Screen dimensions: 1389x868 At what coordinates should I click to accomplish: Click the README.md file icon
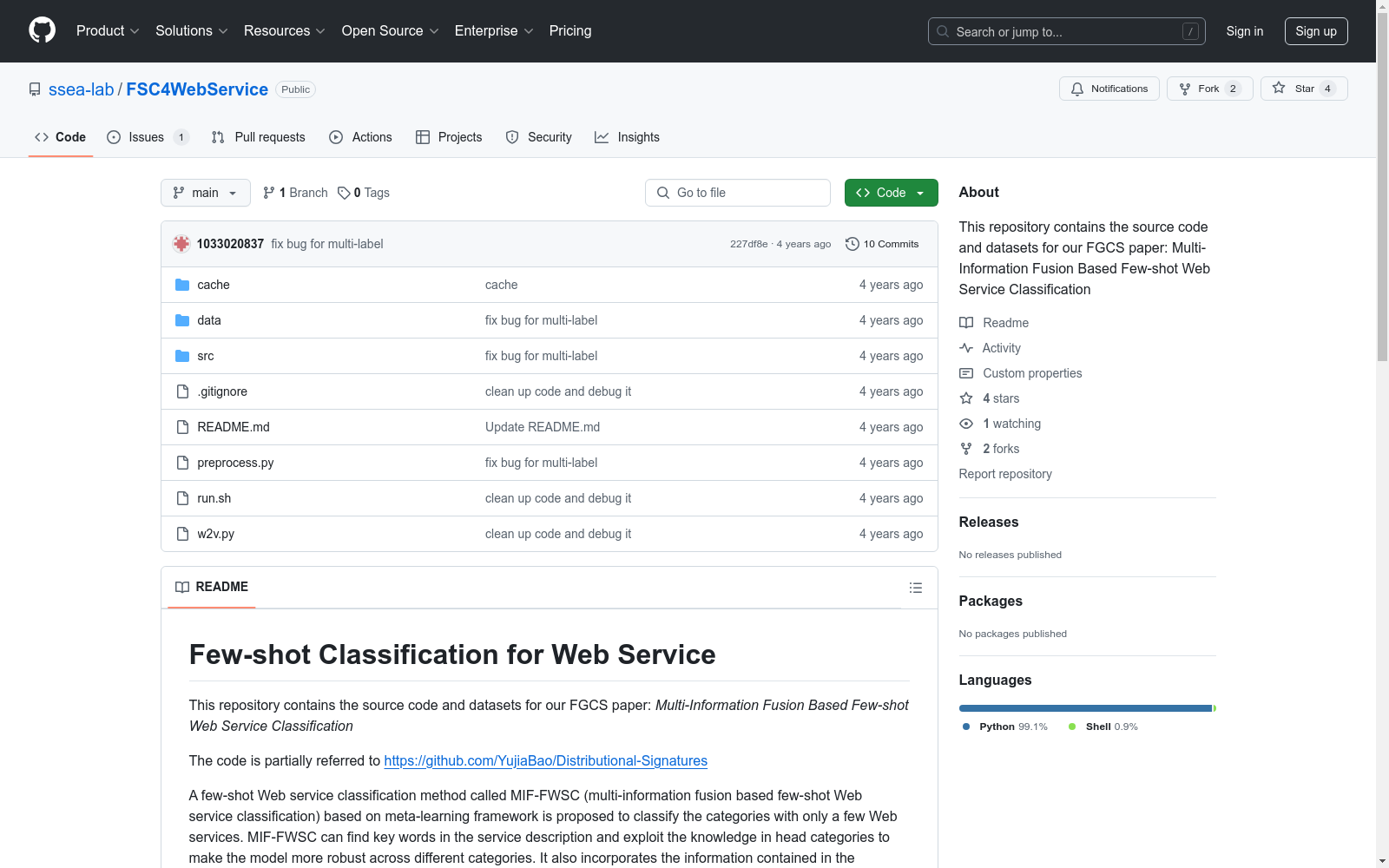pyautogui.click(x=182, y=427)
